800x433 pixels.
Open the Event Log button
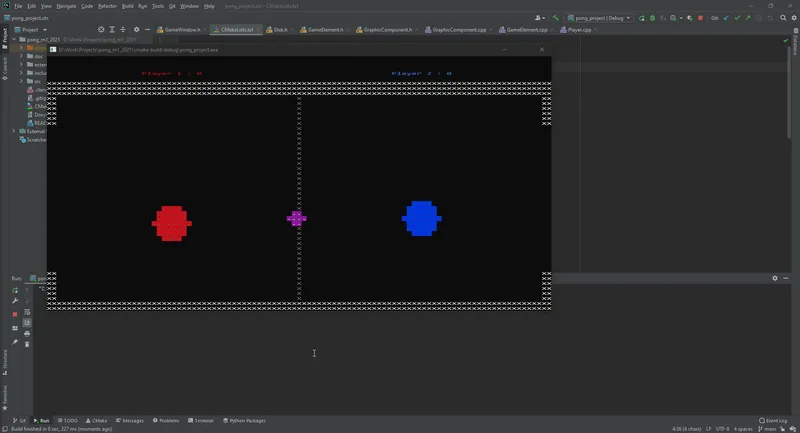tap(773, 421)
